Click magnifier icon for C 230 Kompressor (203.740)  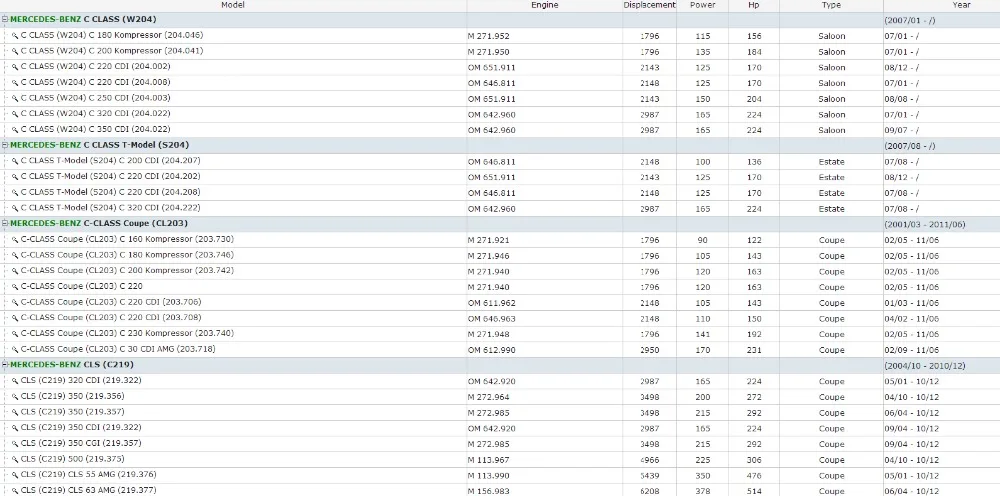pos(15,334)
